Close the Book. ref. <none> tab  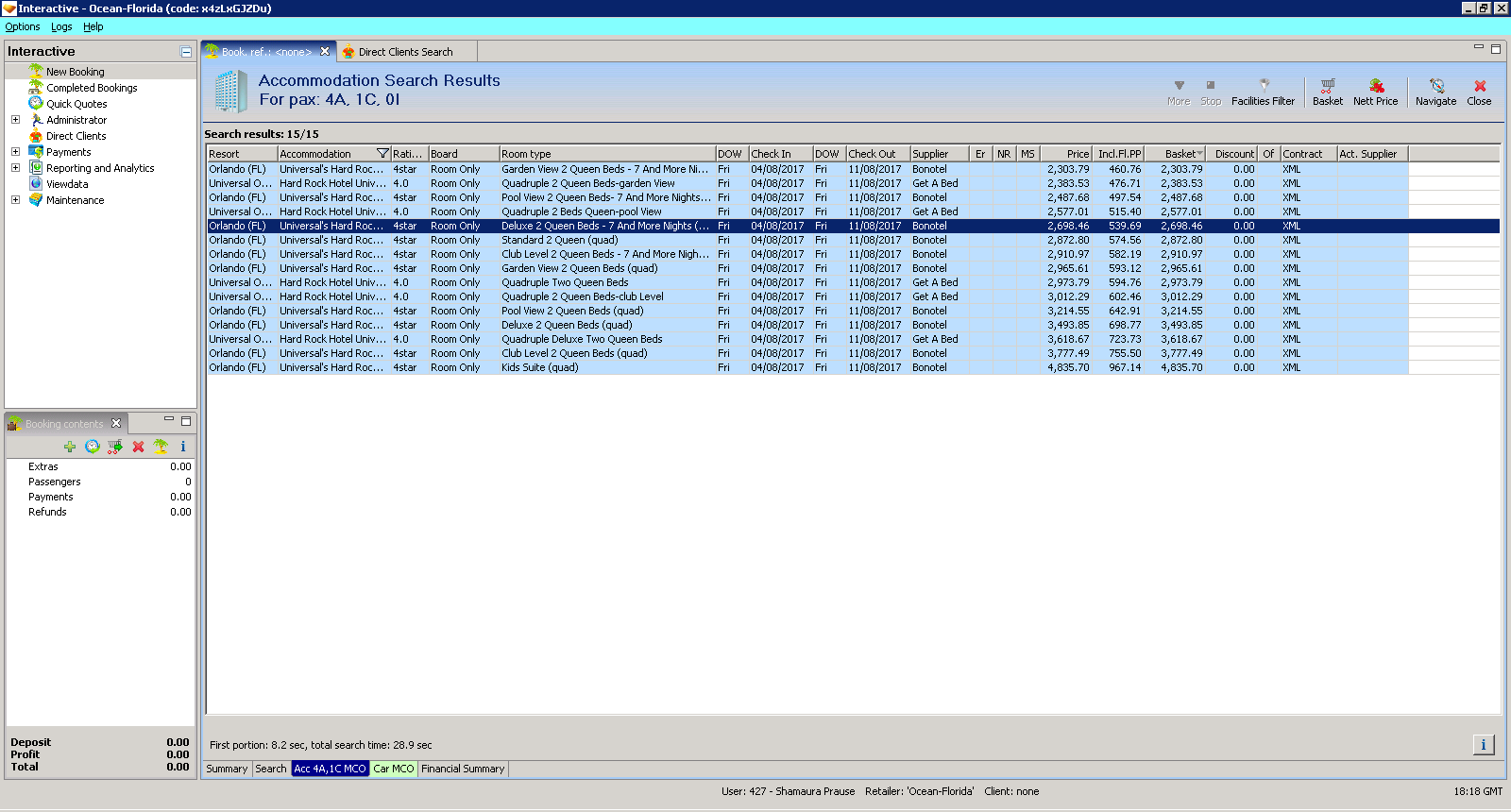tap(325, 52)
